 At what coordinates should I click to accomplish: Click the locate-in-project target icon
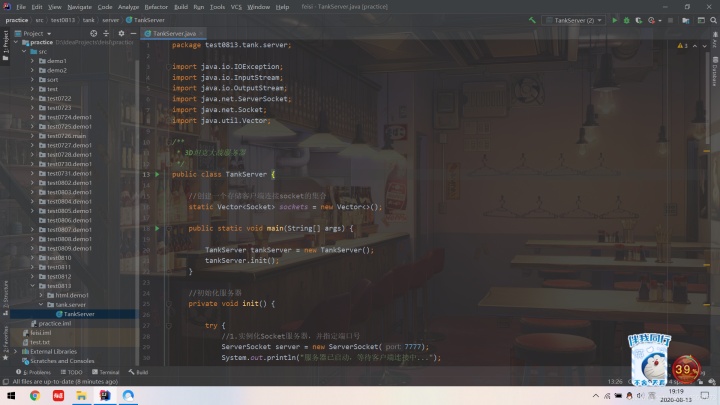(94, 34)
